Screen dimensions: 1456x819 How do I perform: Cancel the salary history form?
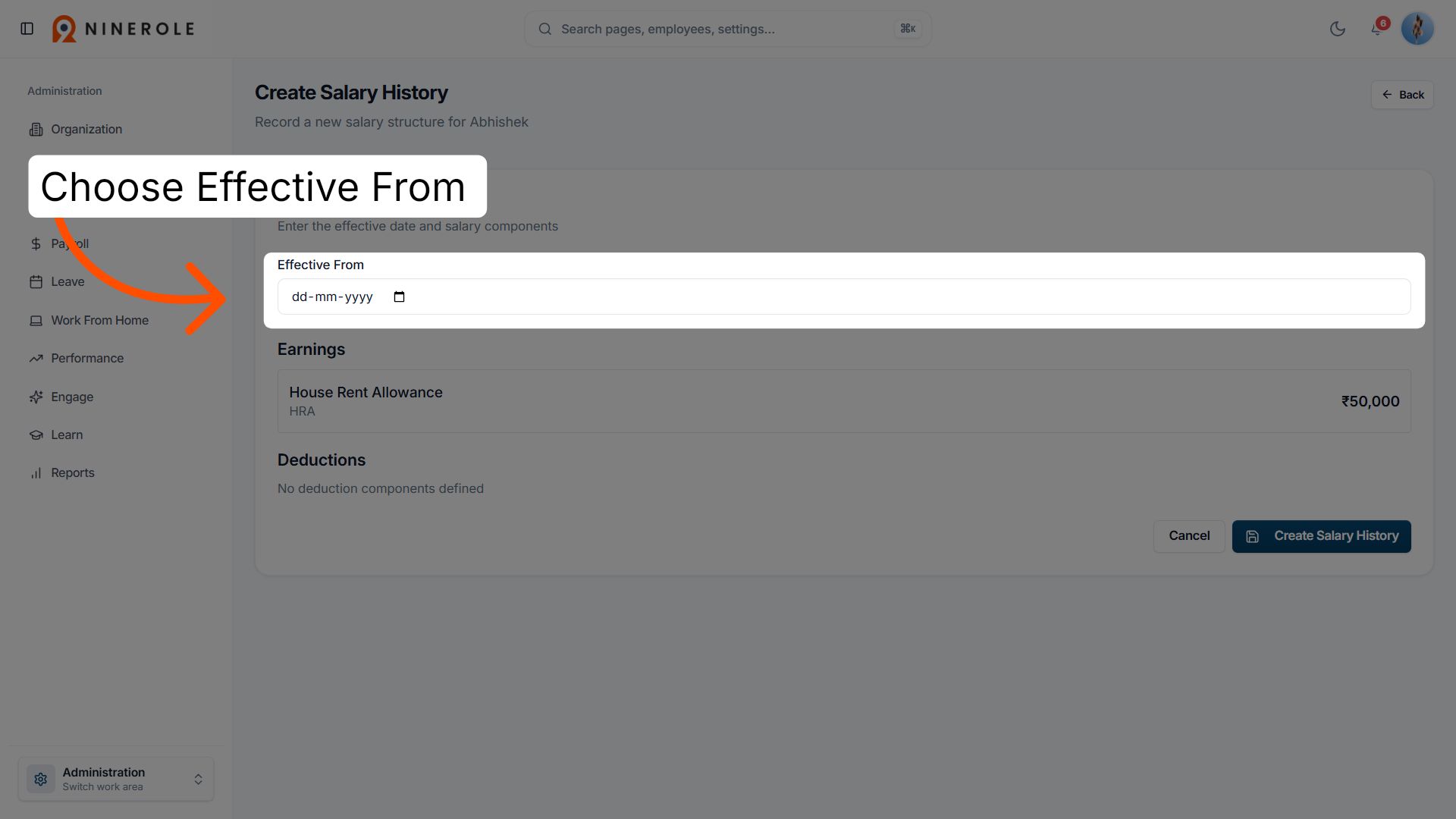tap(1189, 536)
